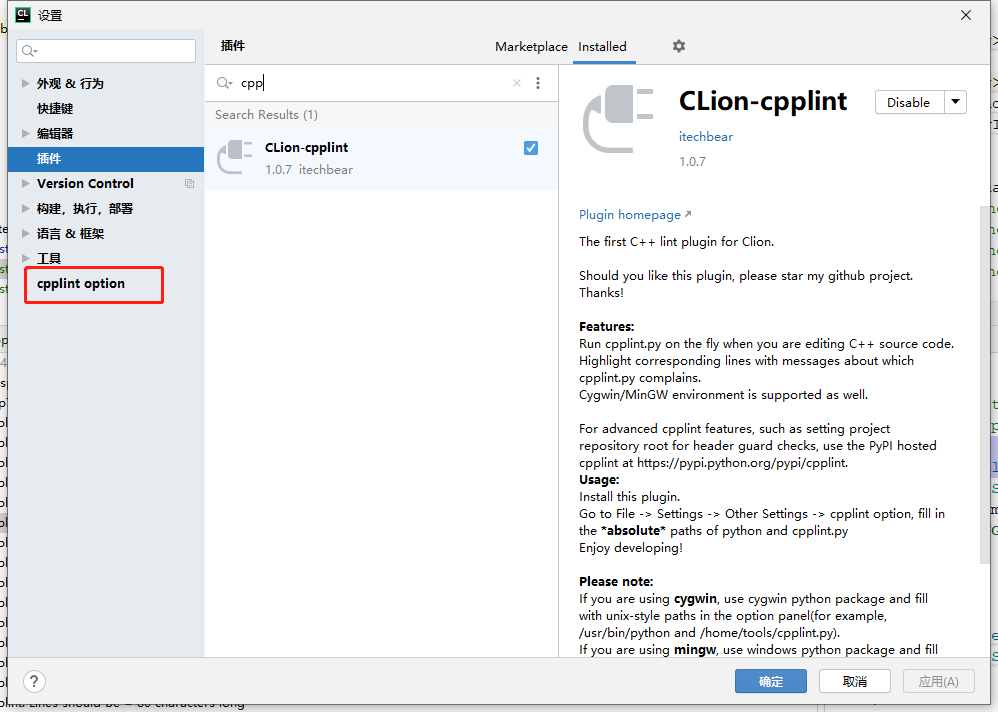Open the itechbear vendor link
This screenshot has height=712, width=998.
(706, 137)
